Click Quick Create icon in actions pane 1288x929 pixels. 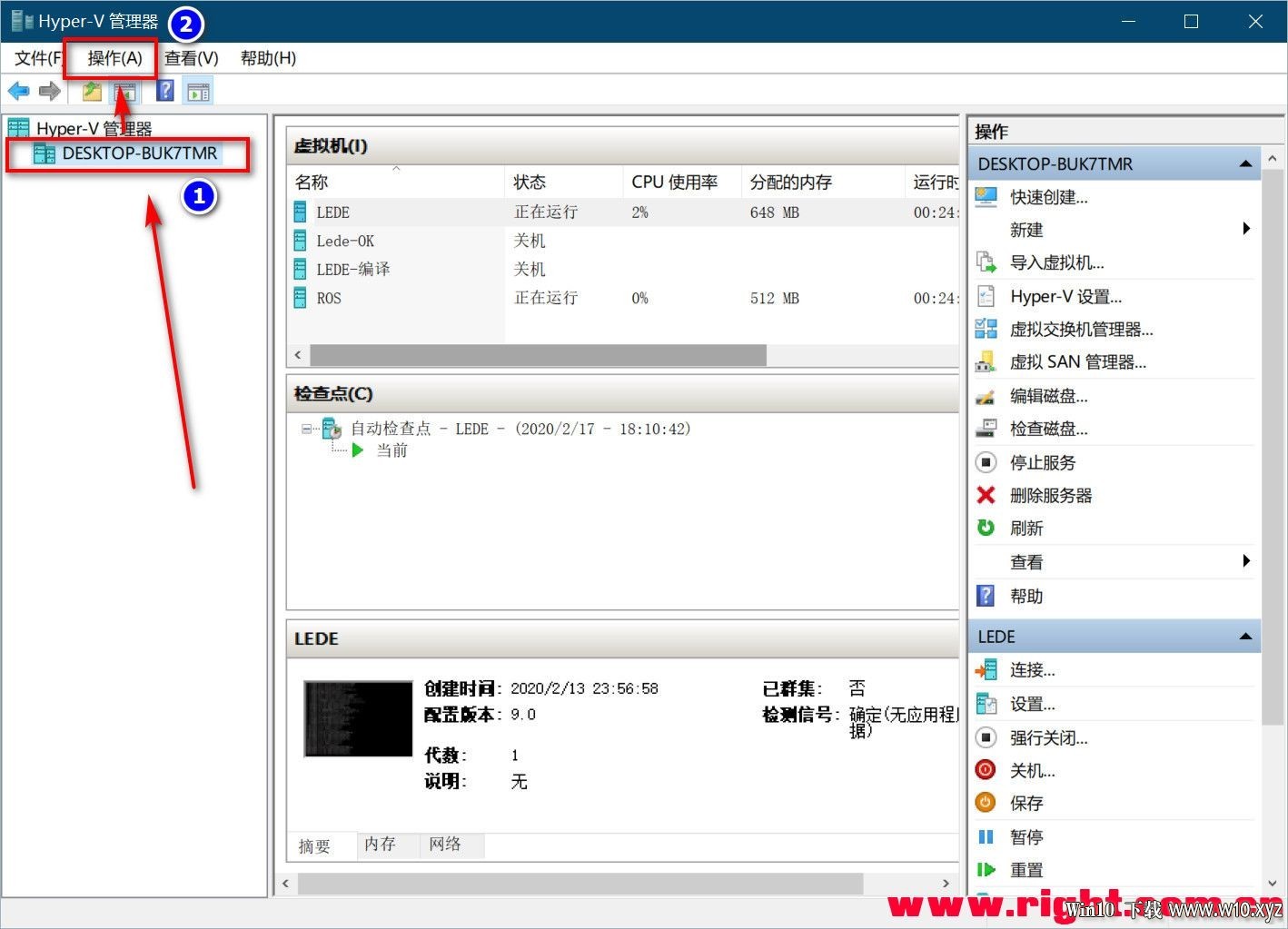(x=986, y=197)
